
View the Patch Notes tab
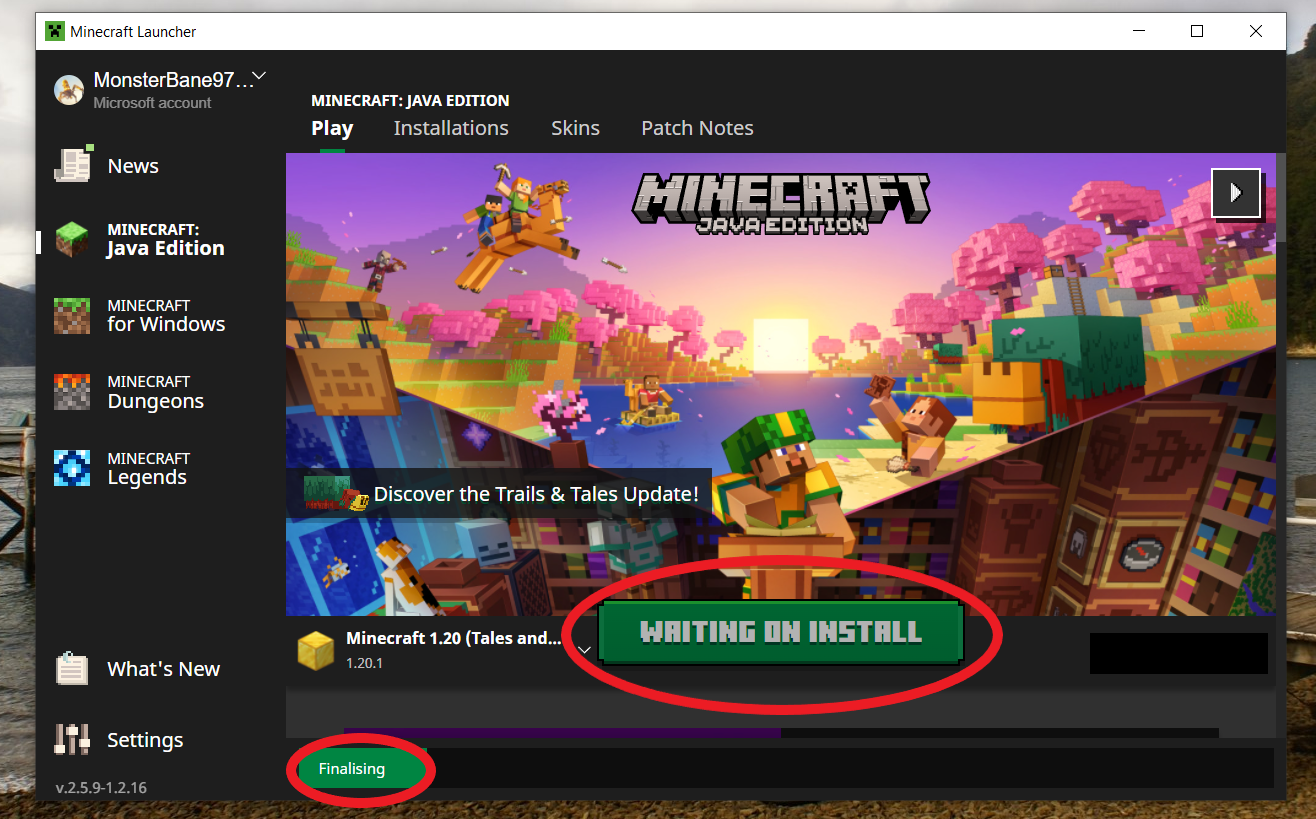[697, 128]
